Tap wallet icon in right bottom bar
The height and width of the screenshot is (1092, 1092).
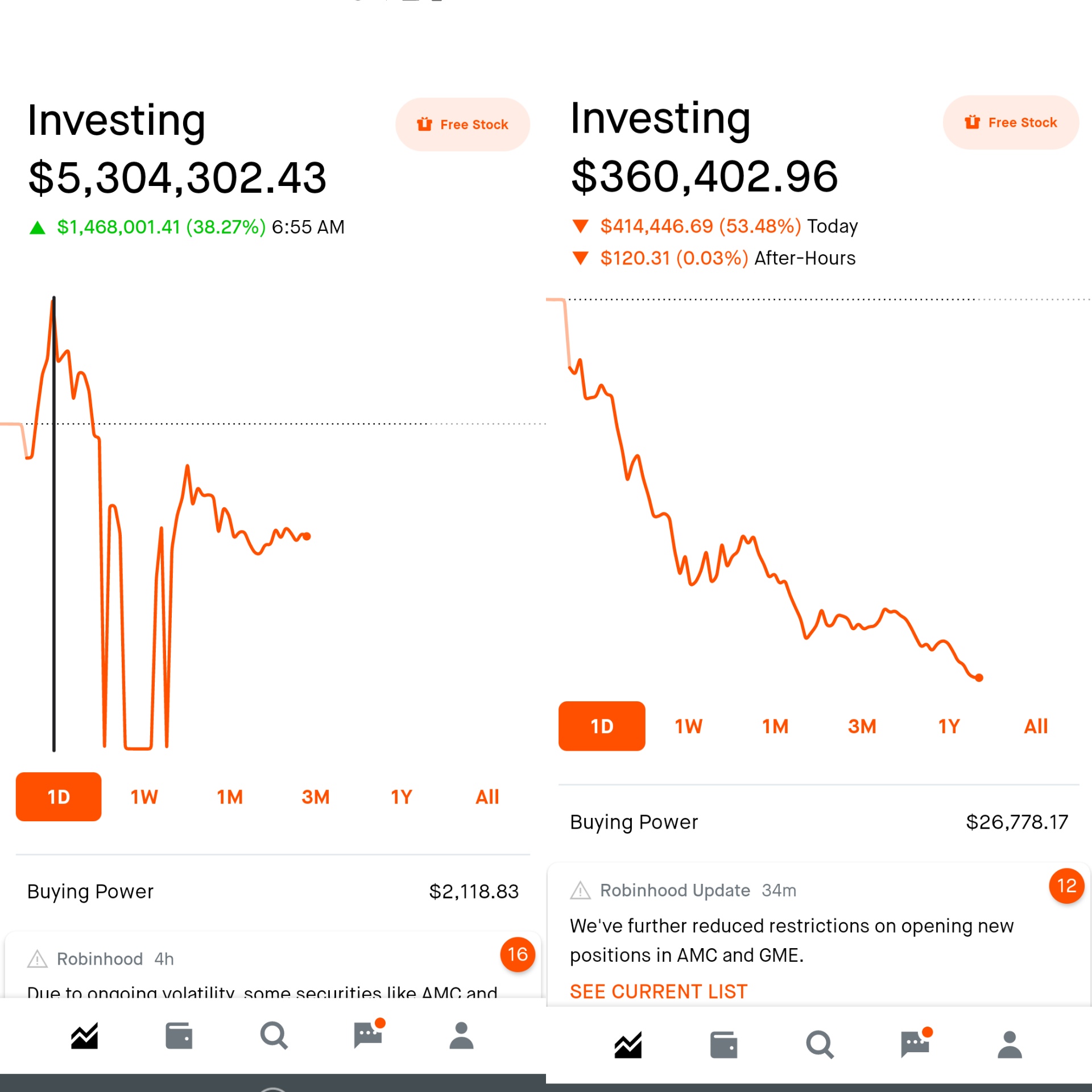723,1045
